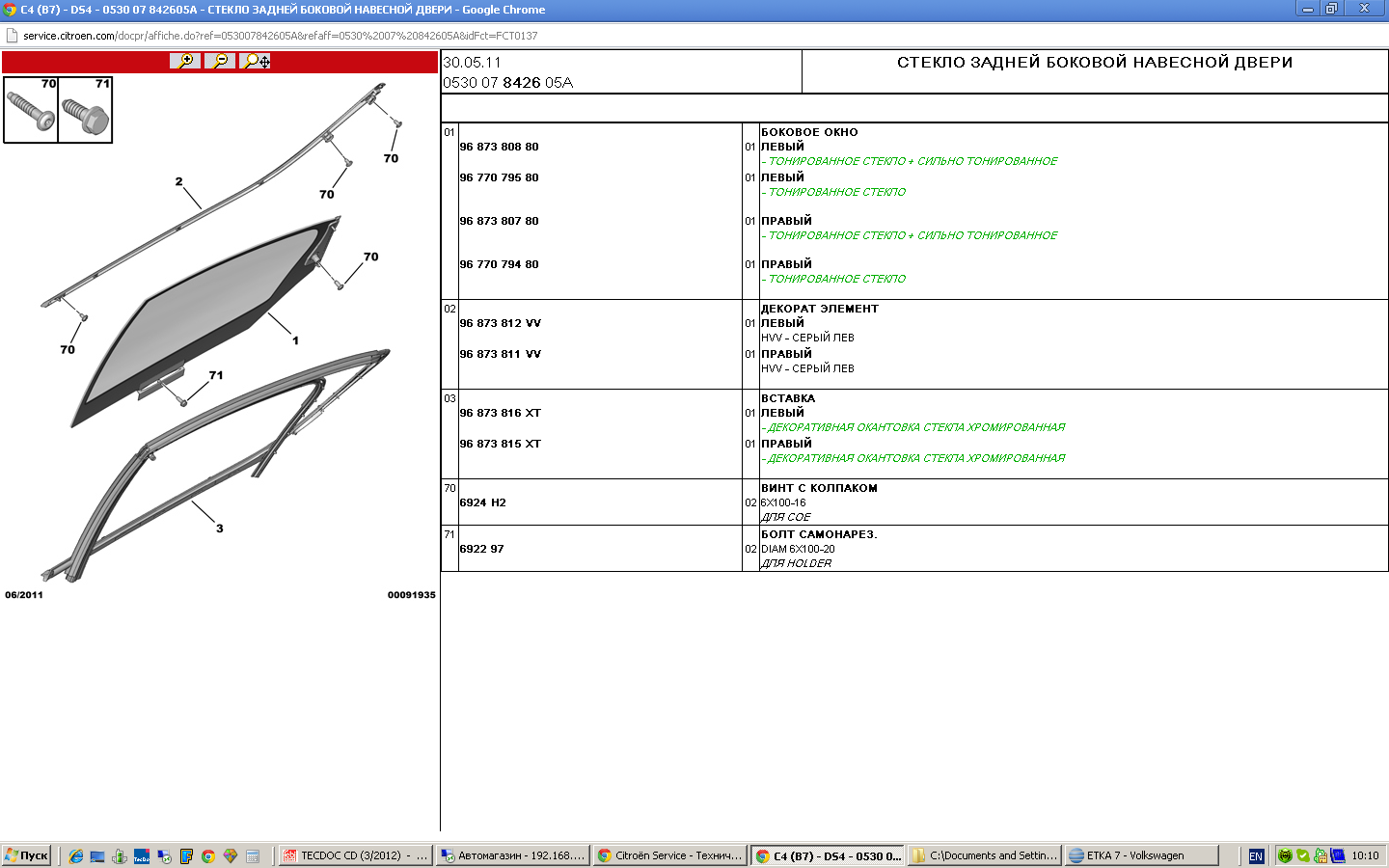
Task: Open Internet Explorer from quick launch
Action: coord(75,855)
